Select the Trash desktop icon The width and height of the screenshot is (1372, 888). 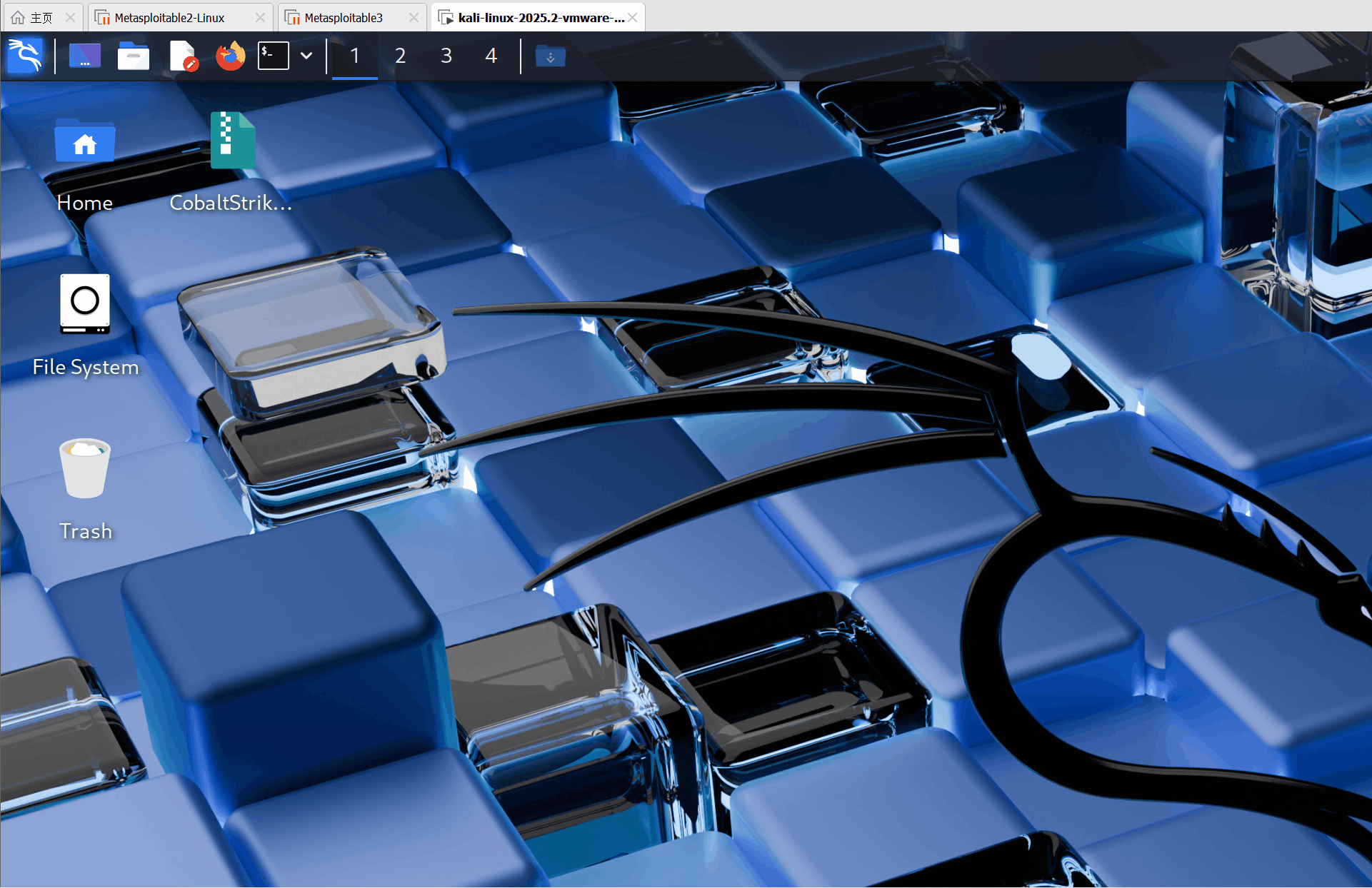pos(85,490)
